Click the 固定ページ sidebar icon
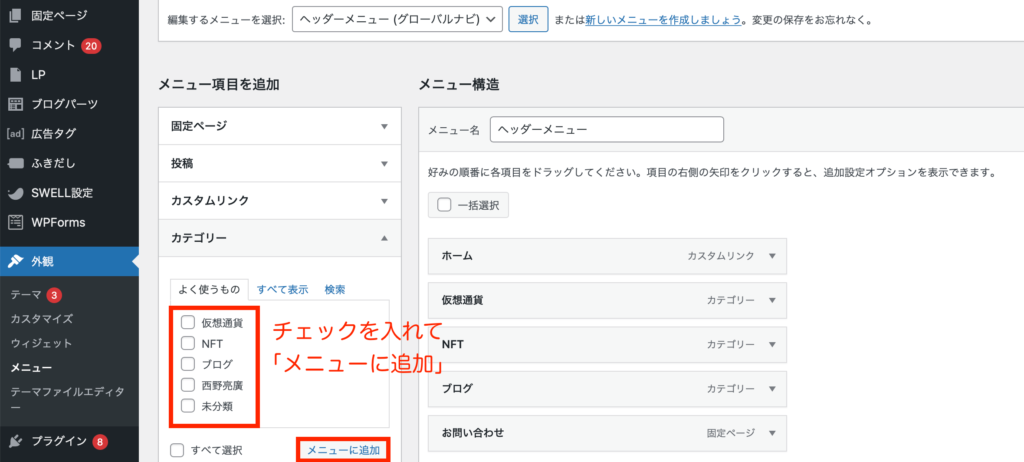 15,16
